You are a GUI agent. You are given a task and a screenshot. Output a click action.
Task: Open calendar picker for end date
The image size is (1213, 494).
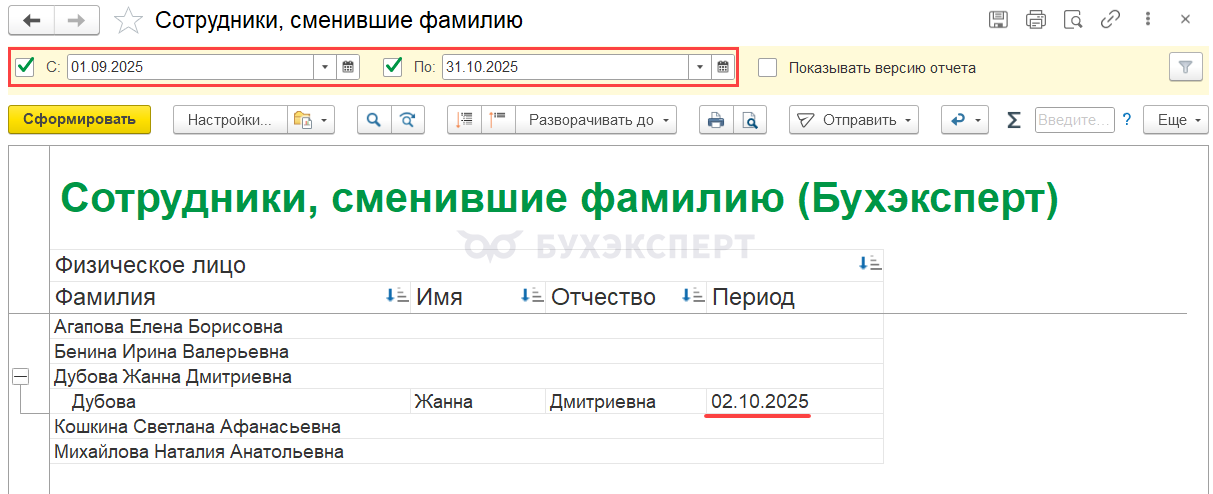click(x=723, y=67)
